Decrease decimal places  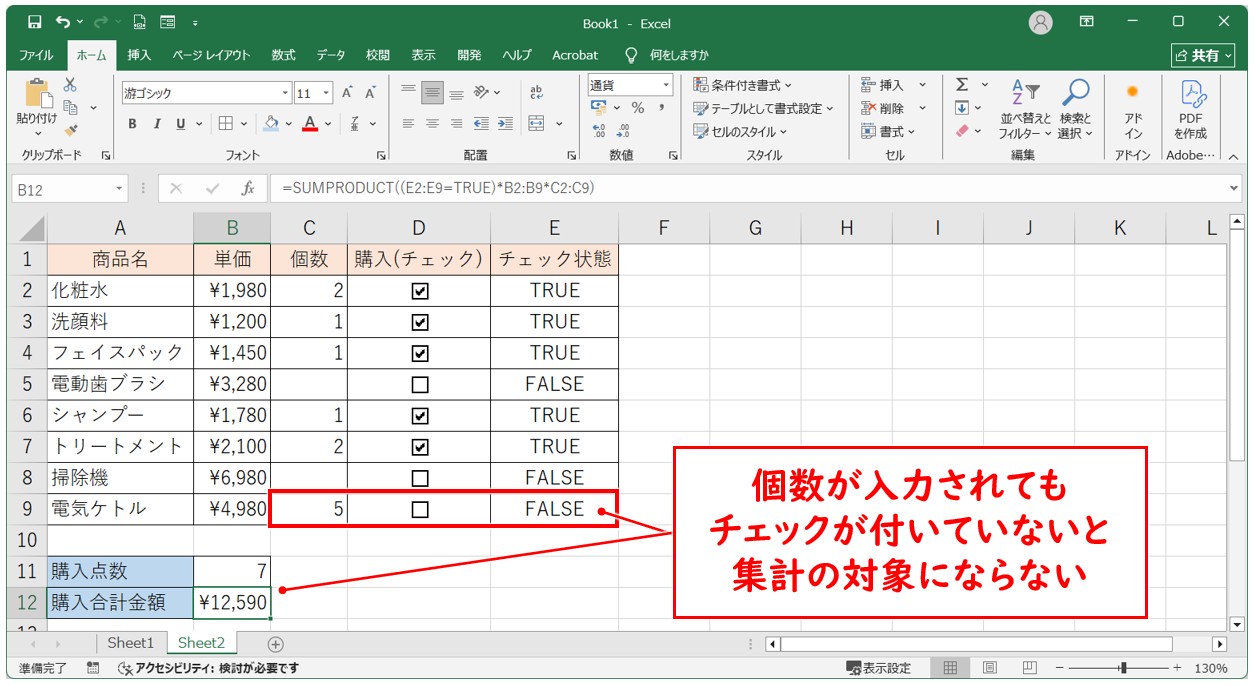[x=623, y=131]
